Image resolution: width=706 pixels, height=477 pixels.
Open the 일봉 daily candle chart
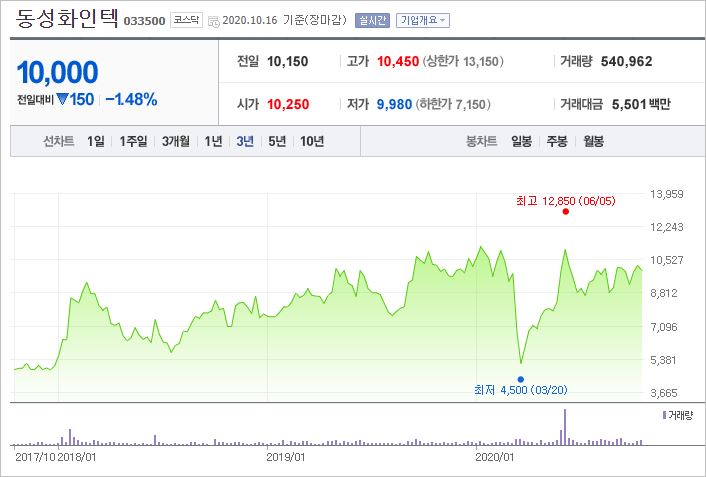[521, 141]
